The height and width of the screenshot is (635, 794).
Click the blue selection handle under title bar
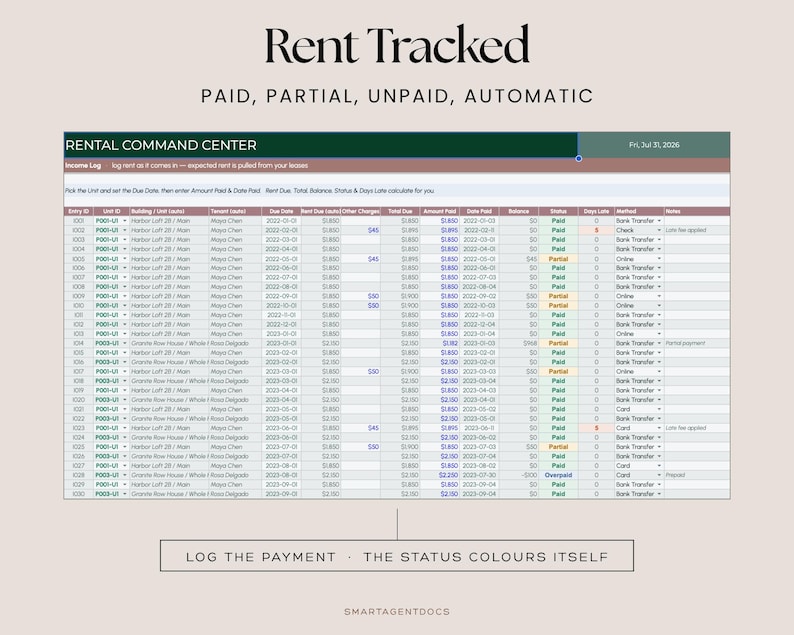tap(578, 158)
